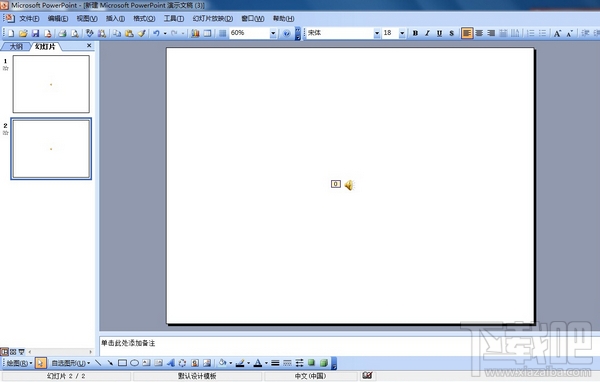
Task: Toggle bold formatting
Action: tap(415, 33)
